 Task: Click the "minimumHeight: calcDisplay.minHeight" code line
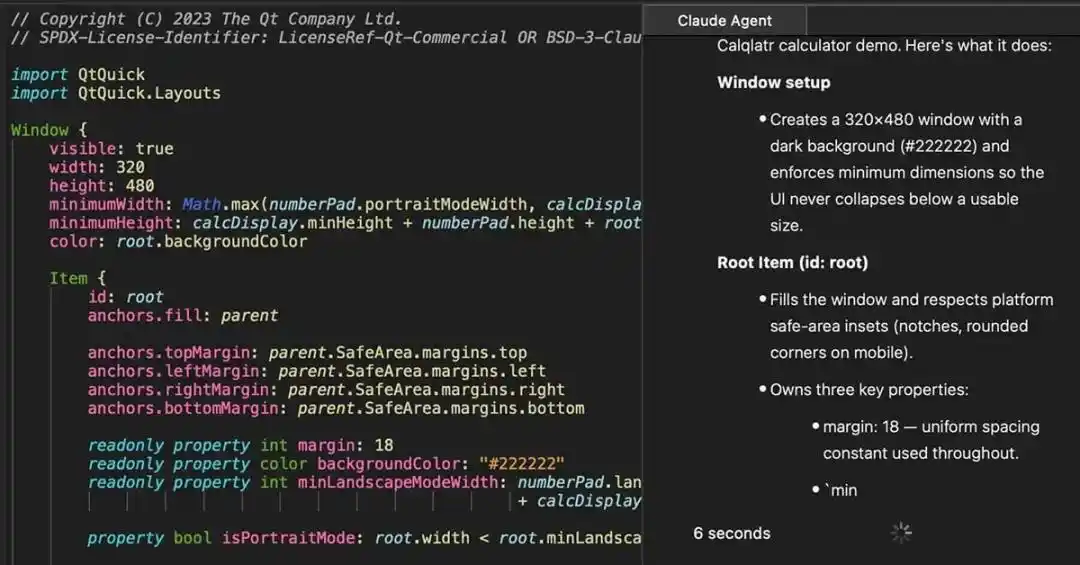[345, 223]
